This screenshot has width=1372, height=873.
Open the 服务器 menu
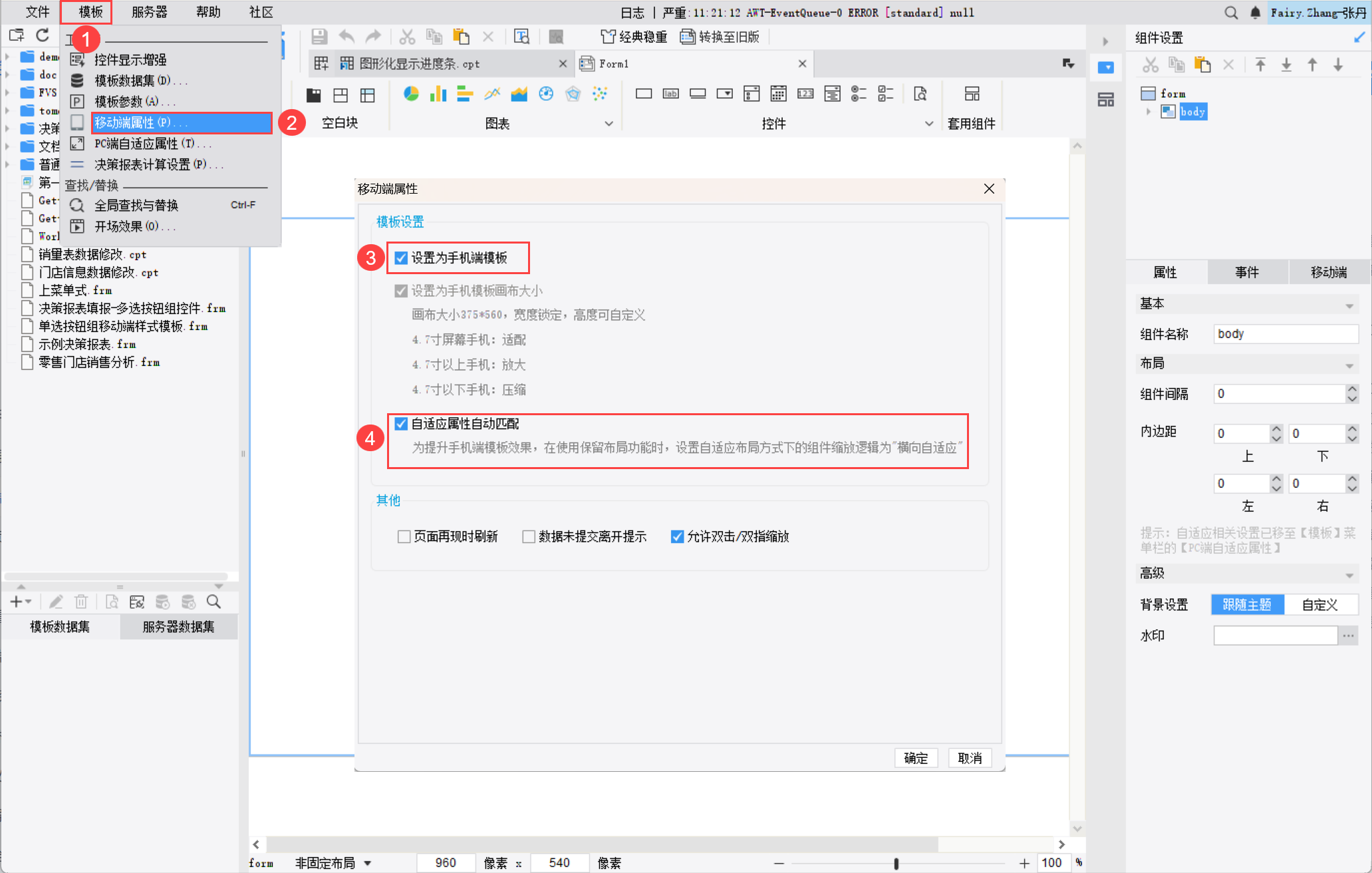click(x=149, y=12)
